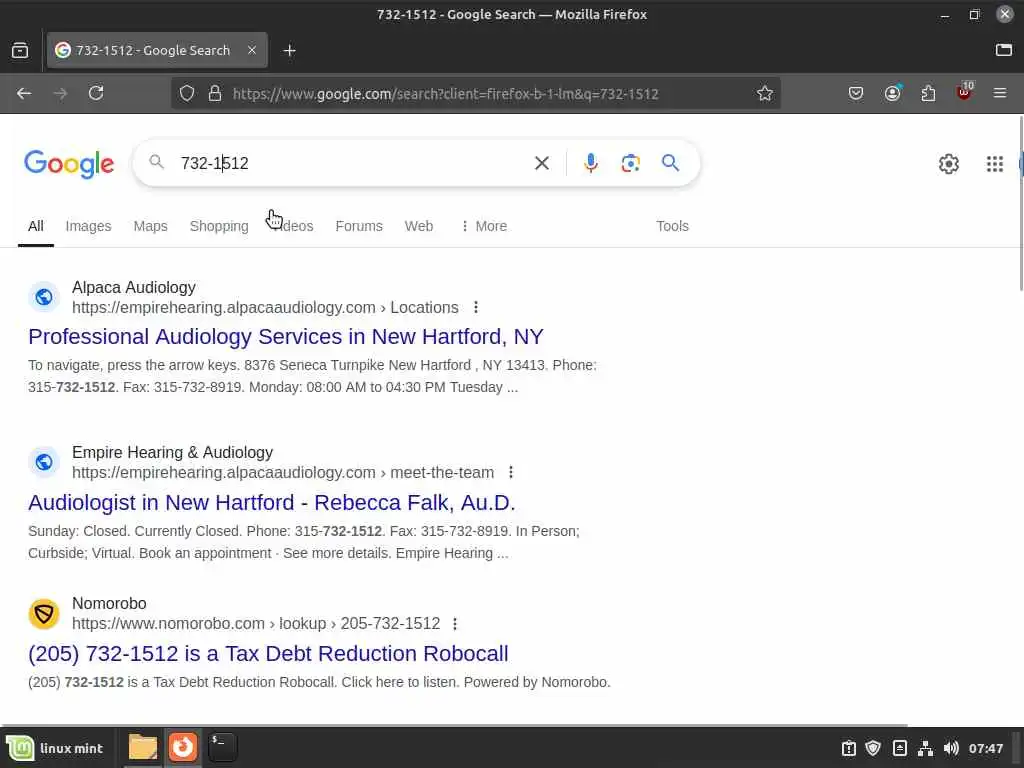Click the URL in the address bar
This screenshot has width=1024, height=768.
pos(445,93)
